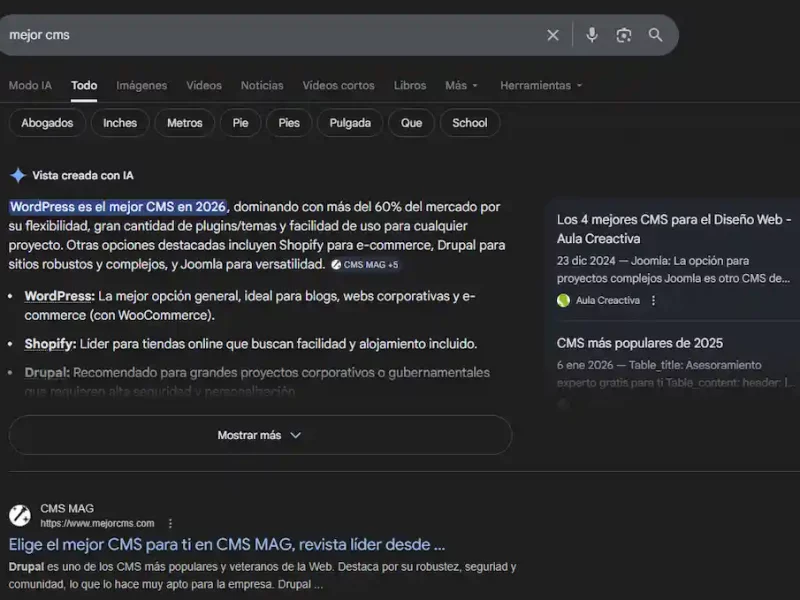800x600 pixels.
Task: Click the sparkle icon next to Vista creada con IA
Action: click(x=18, y=174)
